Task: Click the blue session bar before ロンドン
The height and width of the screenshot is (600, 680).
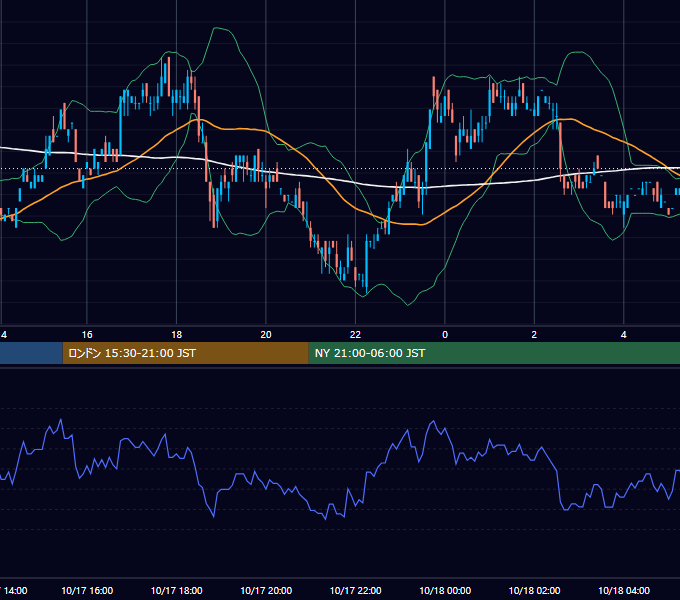Action: point(31,353)
